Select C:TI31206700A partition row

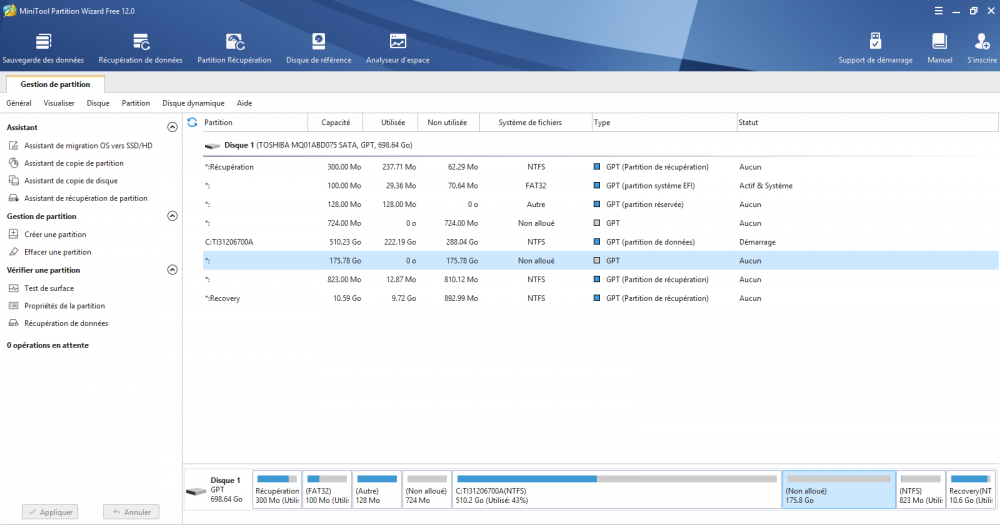[x=600, y=242]
